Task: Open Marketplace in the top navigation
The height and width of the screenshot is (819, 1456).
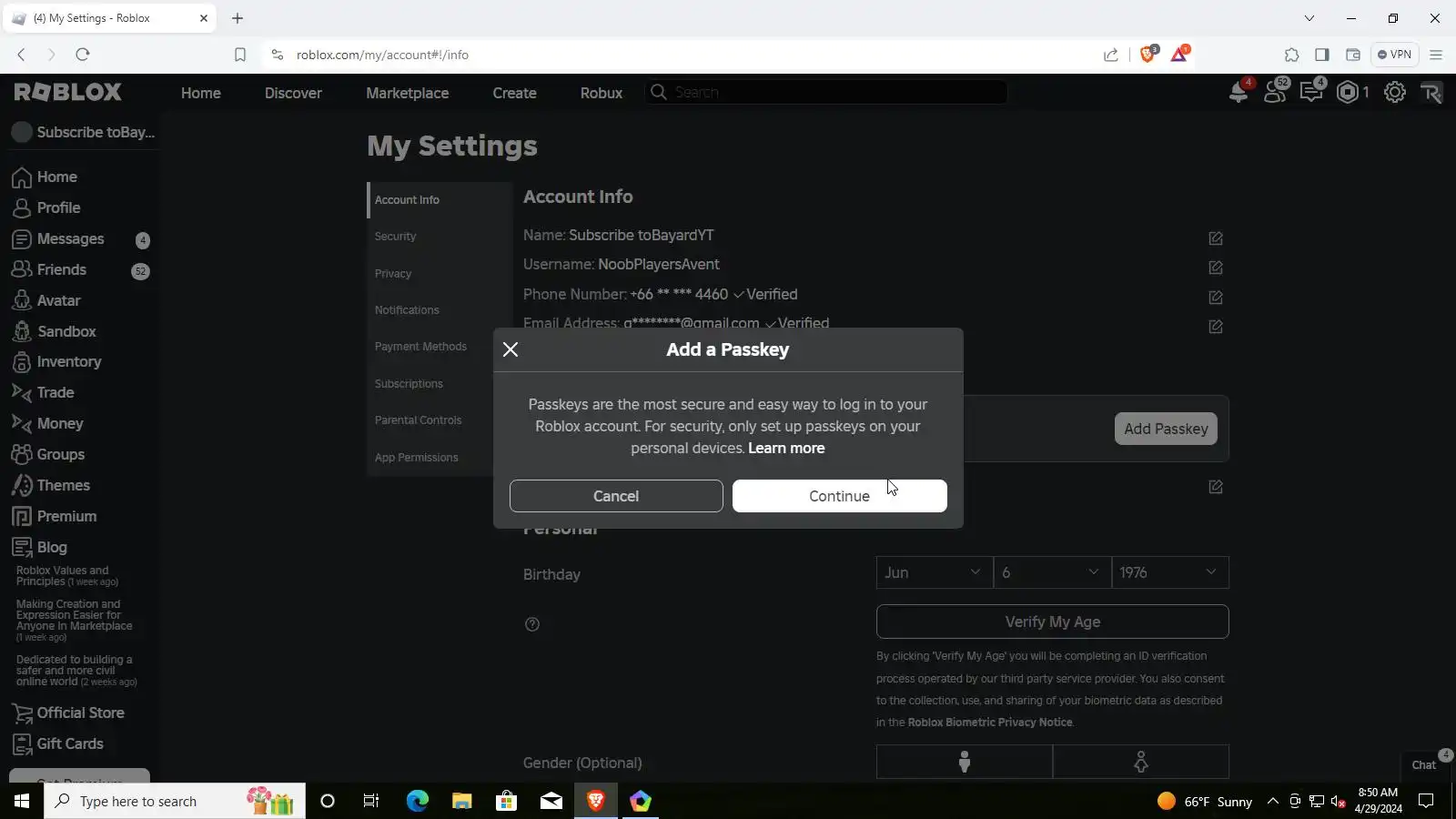Action: 407,93
